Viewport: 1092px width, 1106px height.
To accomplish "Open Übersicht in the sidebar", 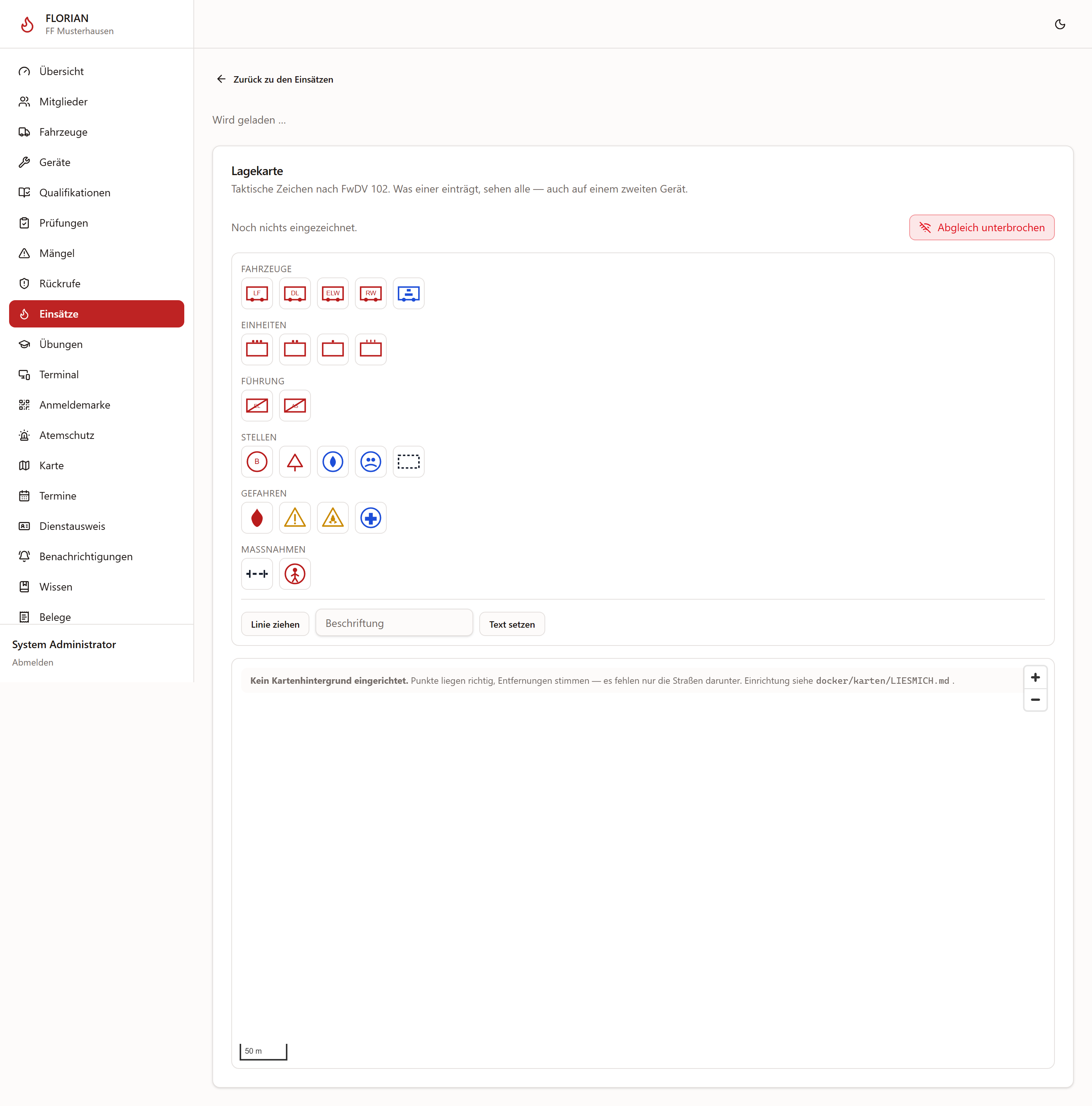I will point(97,72).
